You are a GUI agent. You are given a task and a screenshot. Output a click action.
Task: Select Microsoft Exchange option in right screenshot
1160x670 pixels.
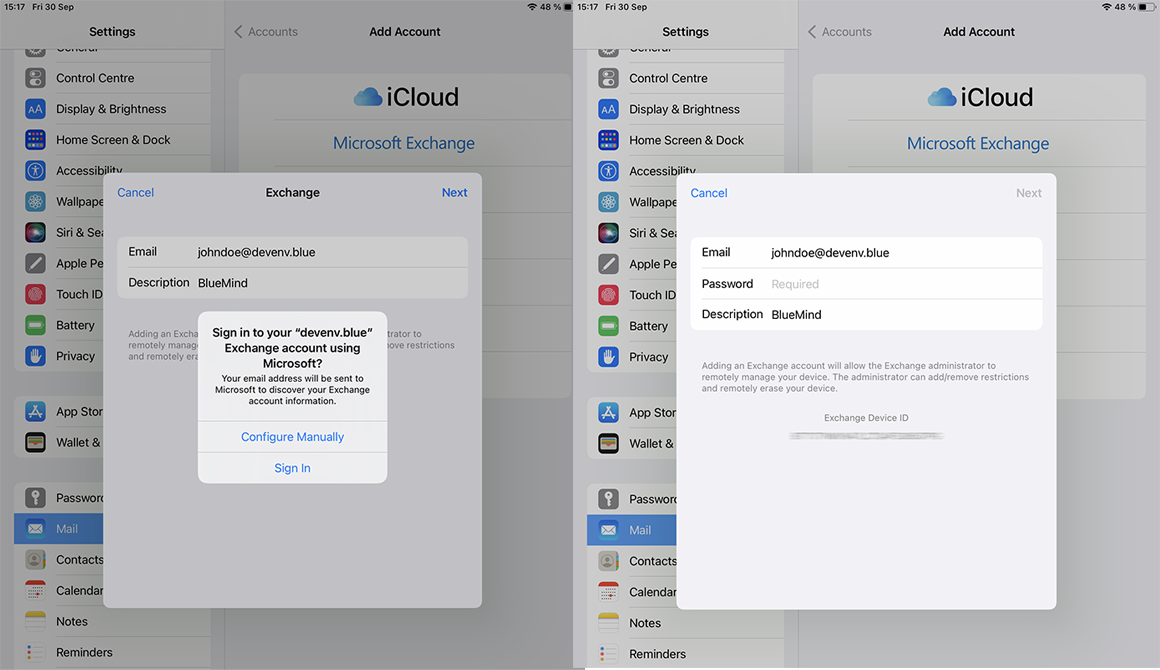[x=977, y=143]
